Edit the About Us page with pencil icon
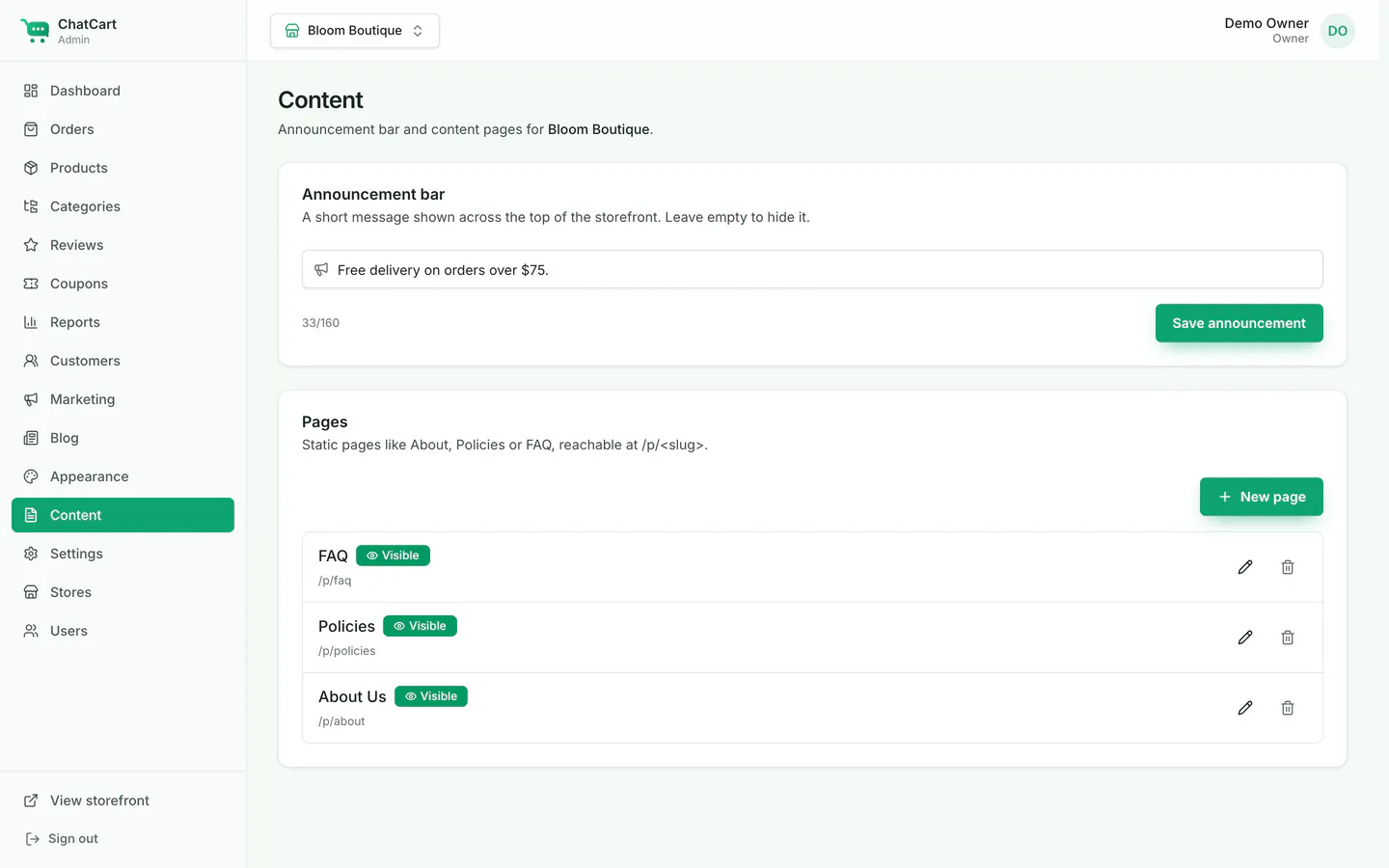The image size is (1389, 868). 1245,708
